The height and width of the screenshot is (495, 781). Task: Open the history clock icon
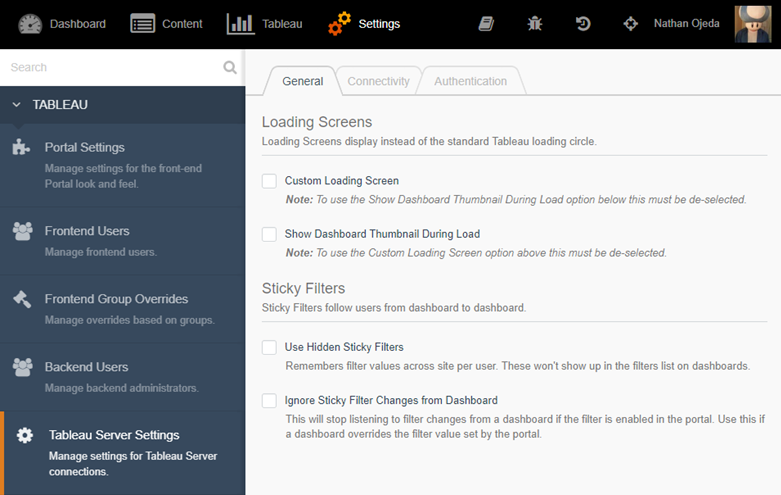[583, 23]
